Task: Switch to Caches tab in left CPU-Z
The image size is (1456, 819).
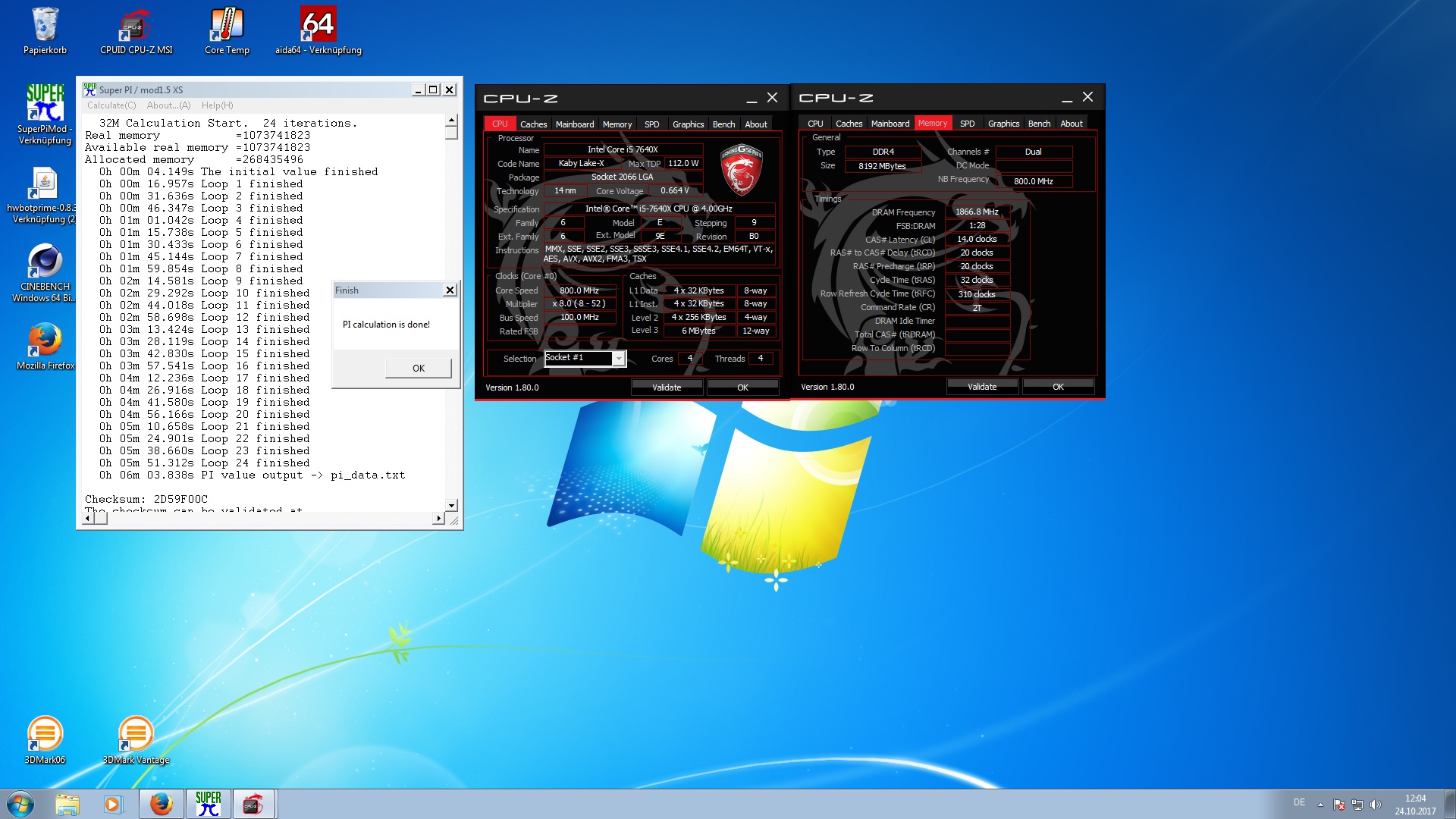Action: point(533,124)
